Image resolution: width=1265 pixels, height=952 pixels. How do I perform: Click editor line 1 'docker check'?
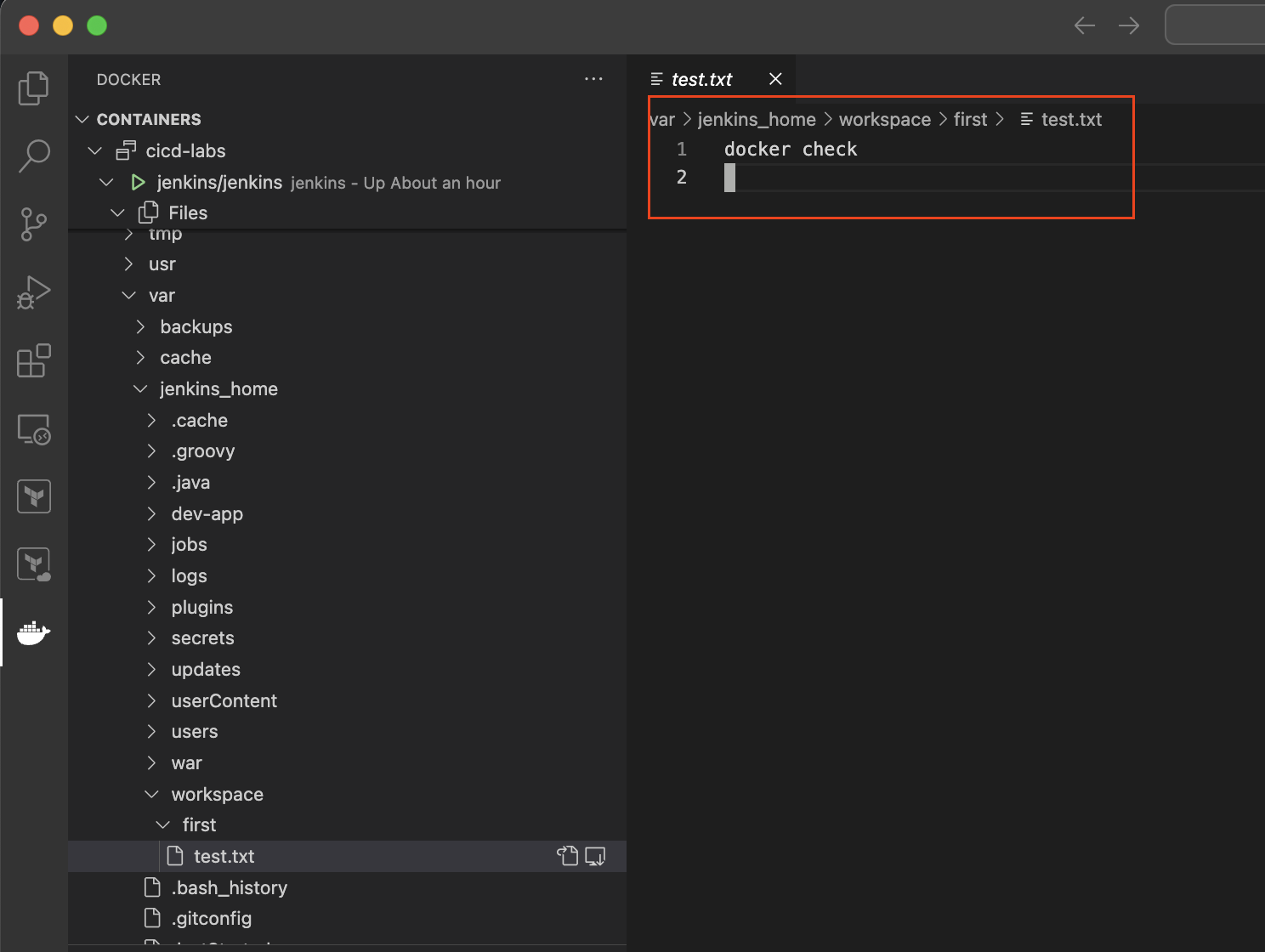tap(791, 150)
